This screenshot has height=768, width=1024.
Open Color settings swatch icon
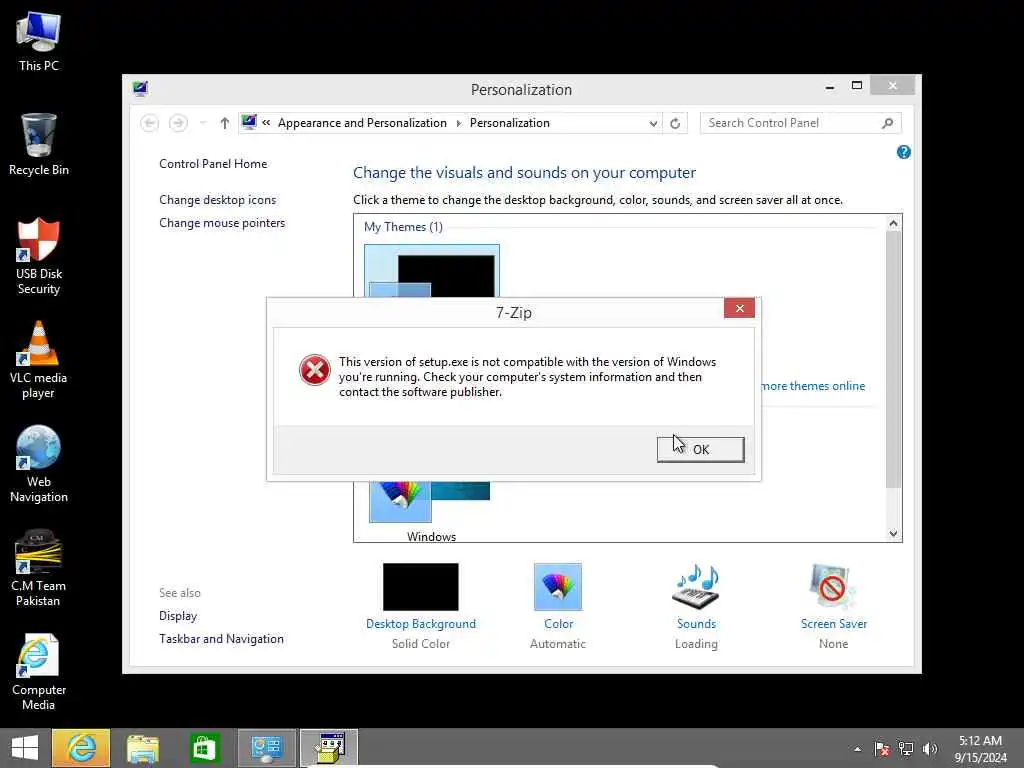(x=558, y=587)
